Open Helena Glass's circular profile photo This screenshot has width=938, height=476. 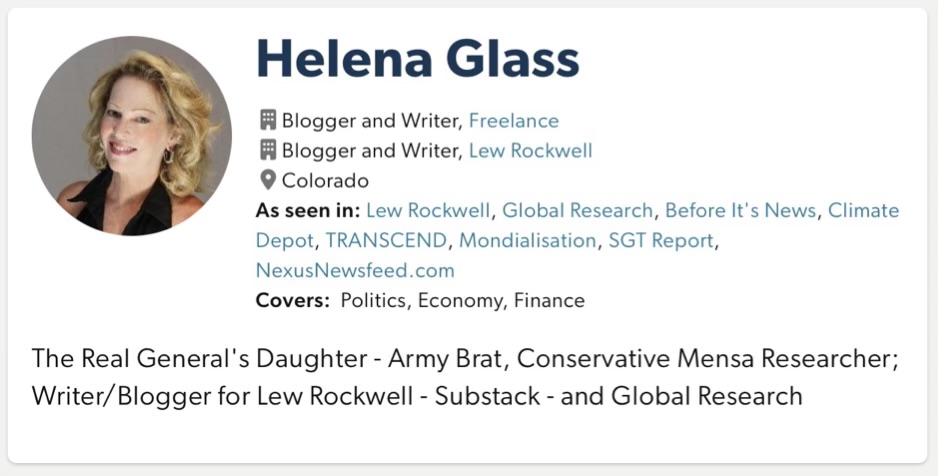[x=131, y=135]
